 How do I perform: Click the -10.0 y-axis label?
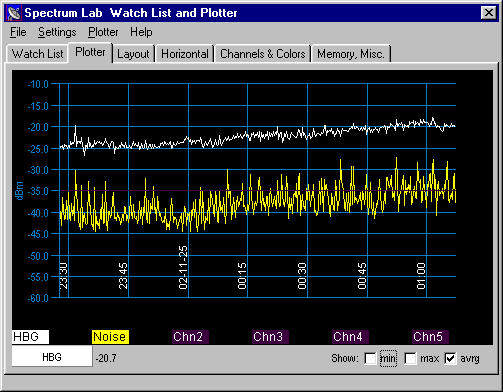[38, 84]
